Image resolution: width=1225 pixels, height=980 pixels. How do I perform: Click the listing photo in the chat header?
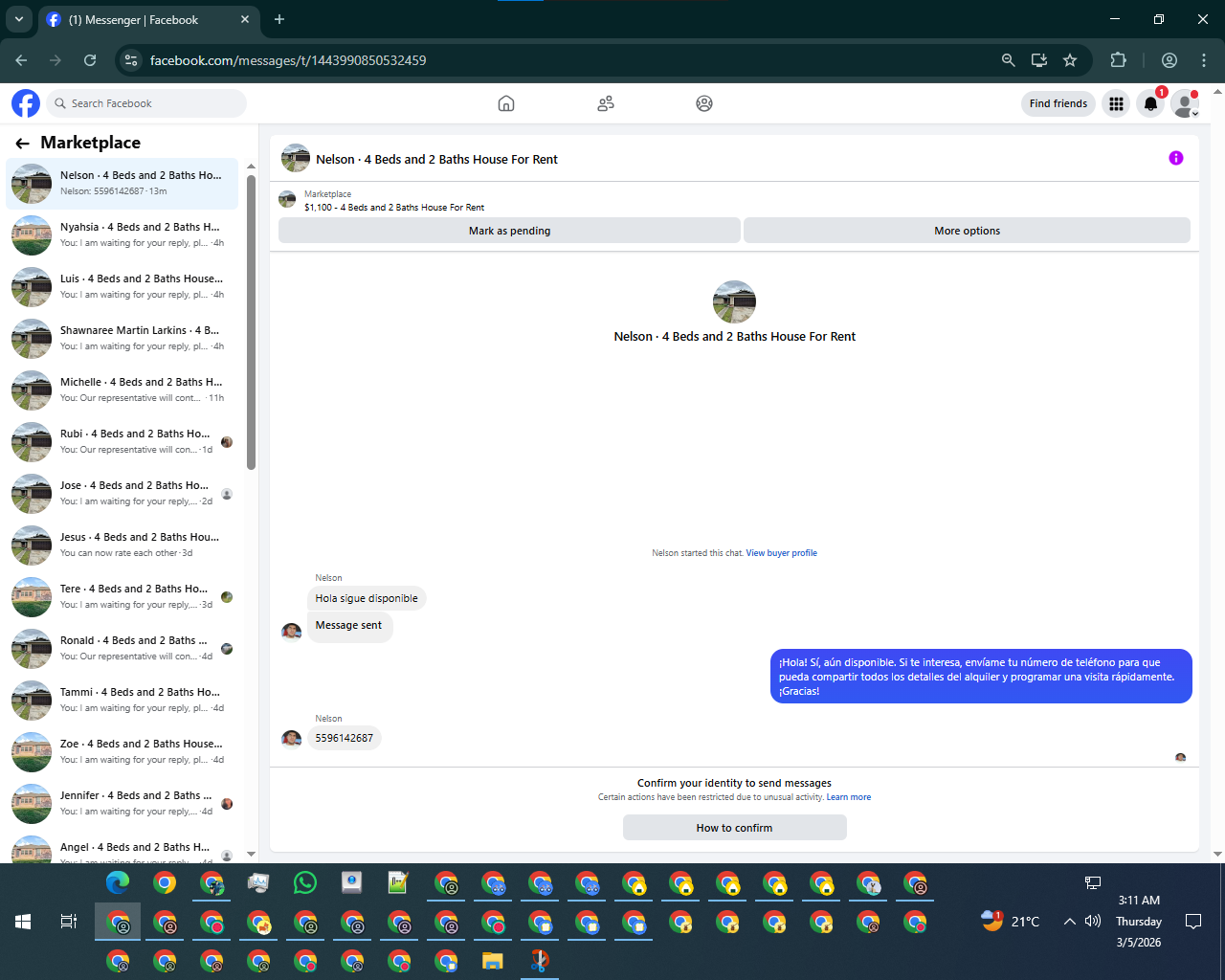296,159
